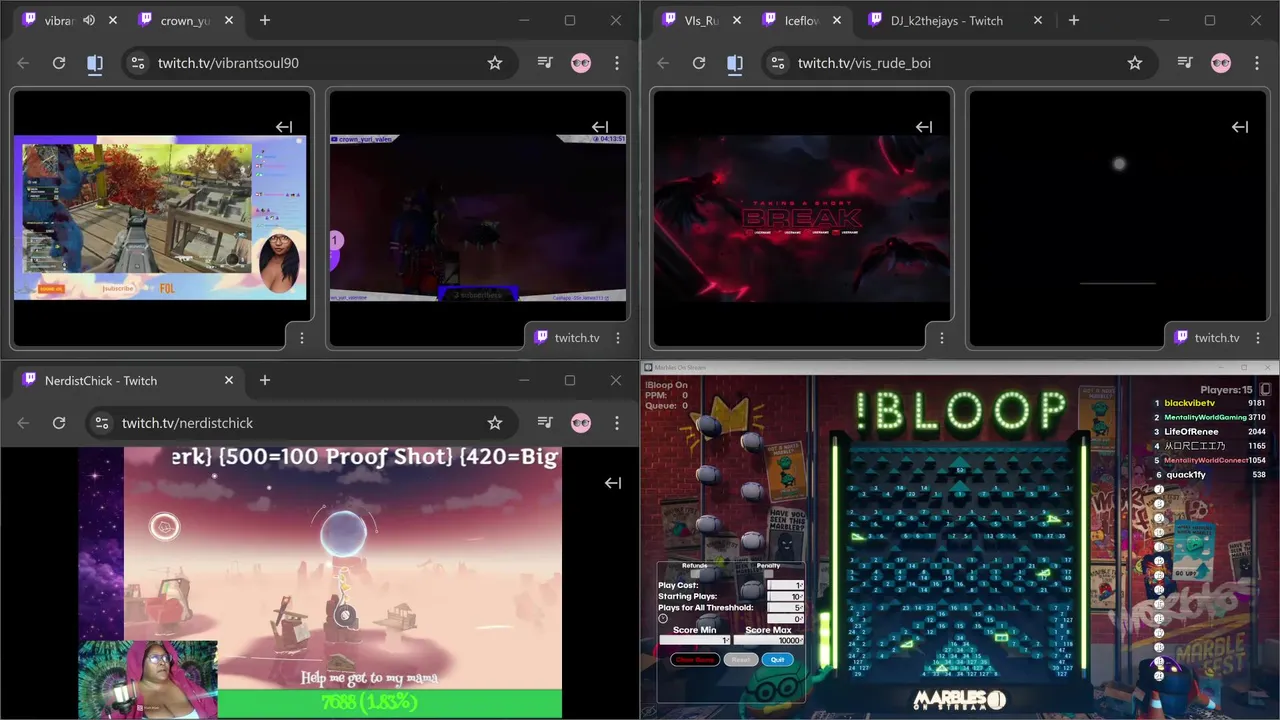1280x720 pixels.
Task: Switch to the crown_yu browser tab
Action: tap(186, 20)
